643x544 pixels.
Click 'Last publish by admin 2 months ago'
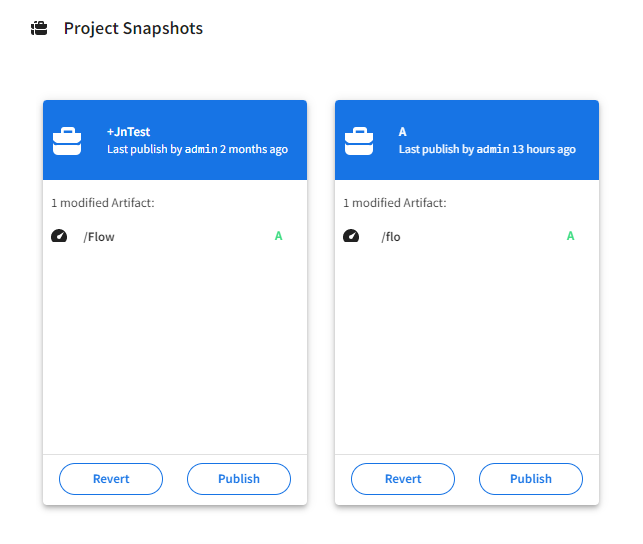(197, 149)
